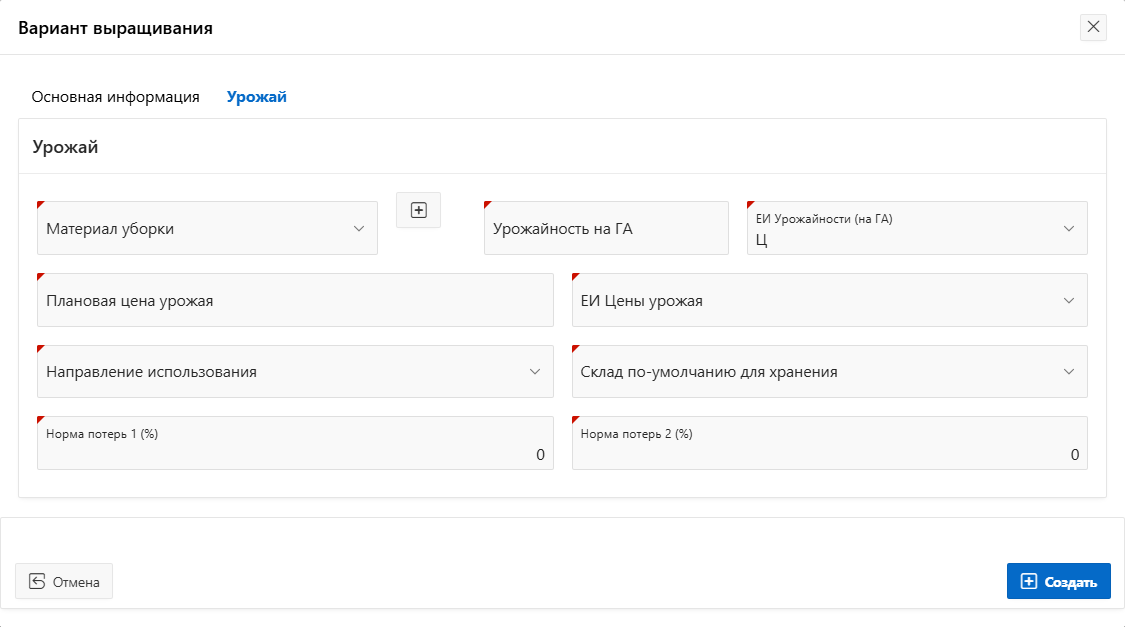Click the chevron arrow in Материал уборки field
This screenshot has width=1125, height=627.
359,228
